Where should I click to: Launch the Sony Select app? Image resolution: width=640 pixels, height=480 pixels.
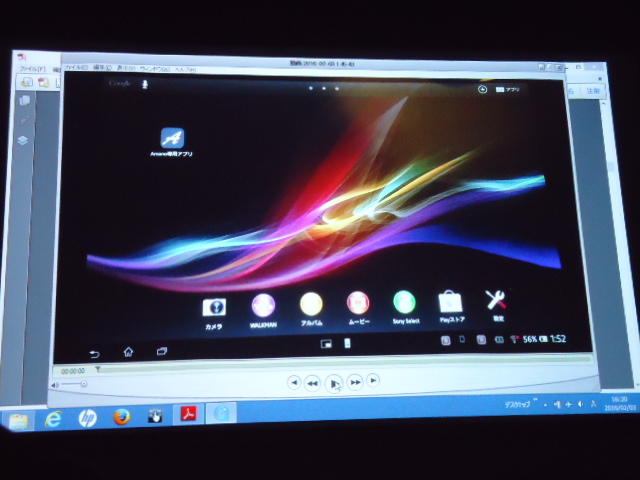(x=404, y=302)
